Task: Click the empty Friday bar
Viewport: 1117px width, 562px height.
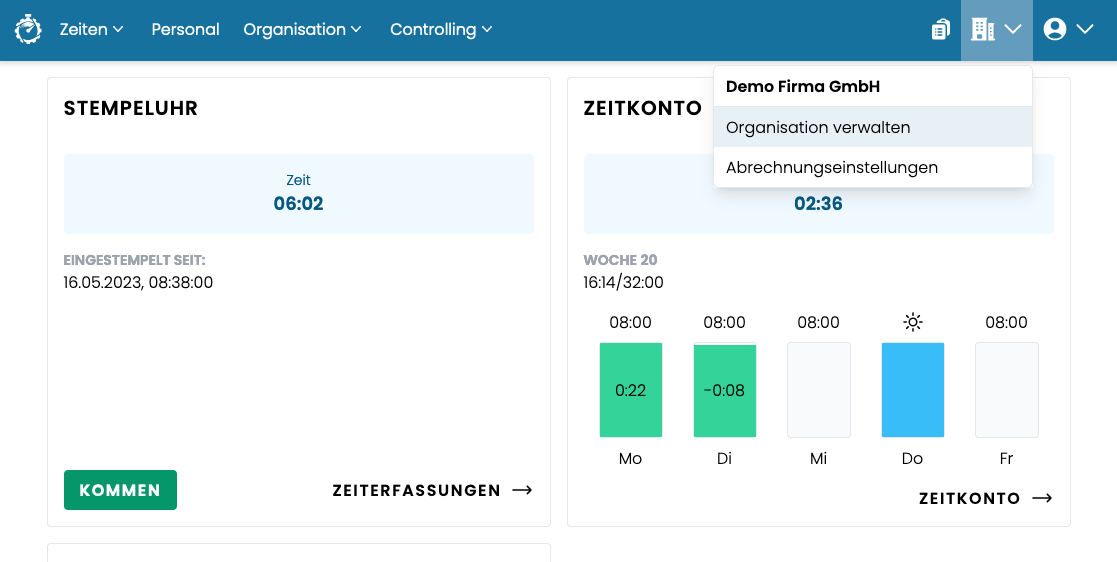Action: pyautogui.click(x=1006, y=390)
